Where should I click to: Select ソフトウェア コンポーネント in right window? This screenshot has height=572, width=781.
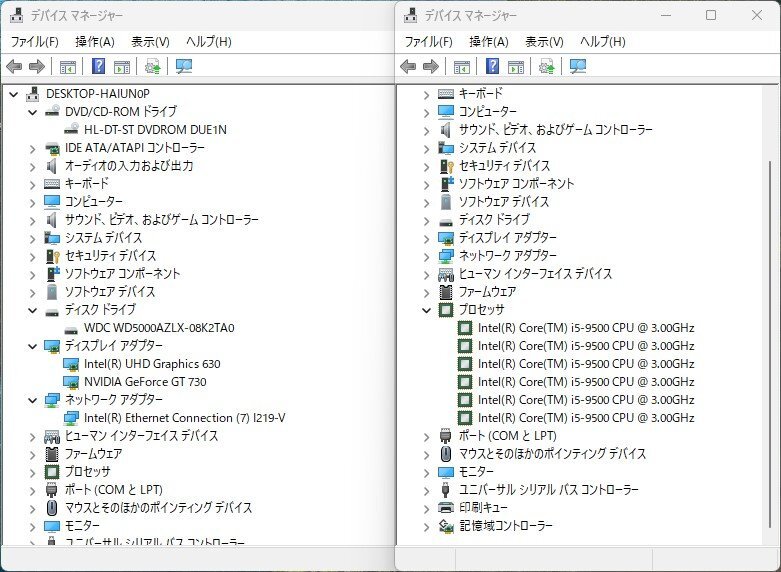pyautogui.click(x=517, y=183)
